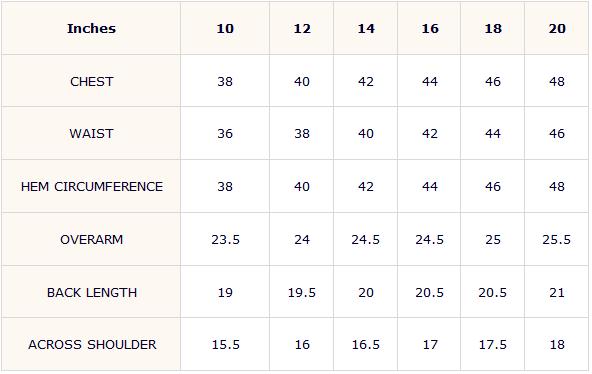Click the Inches header cell

91,29
